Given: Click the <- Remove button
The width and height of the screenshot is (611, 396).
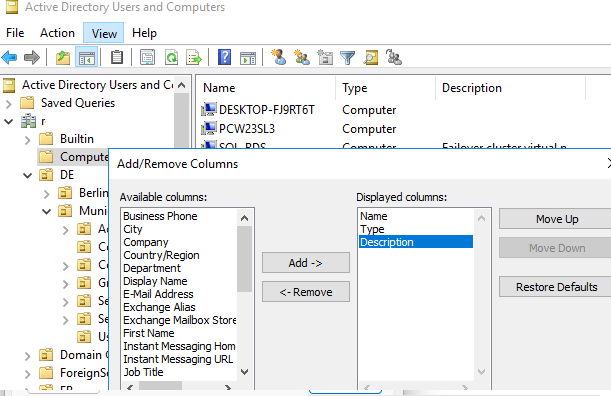Looking at the screenshot, I should 306,292.
